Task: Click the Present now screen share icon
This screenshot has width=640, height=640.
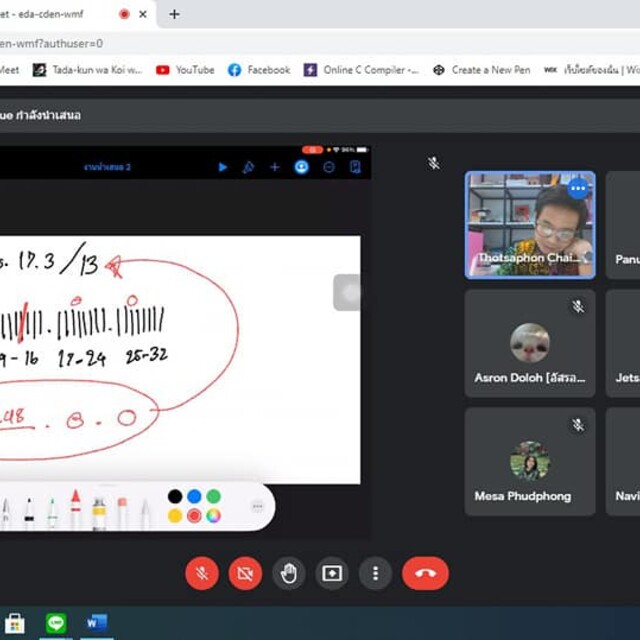Action: [x=332, y=573]
